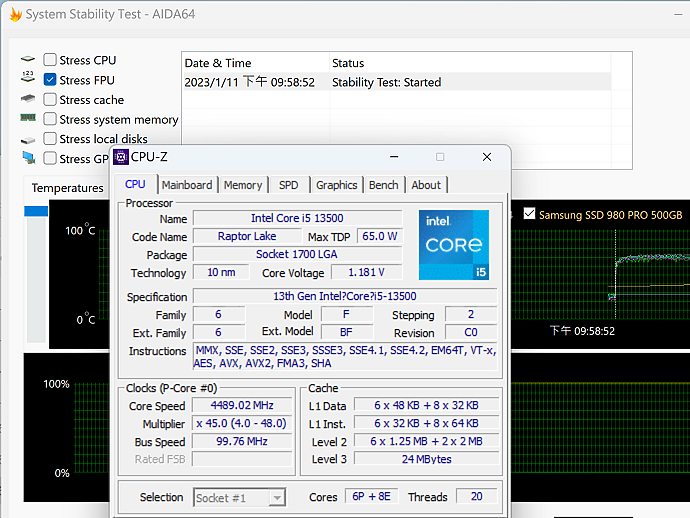Click the AIDA64 flame icon in title bar
This screenshot has height=518, width=690.
16,15
